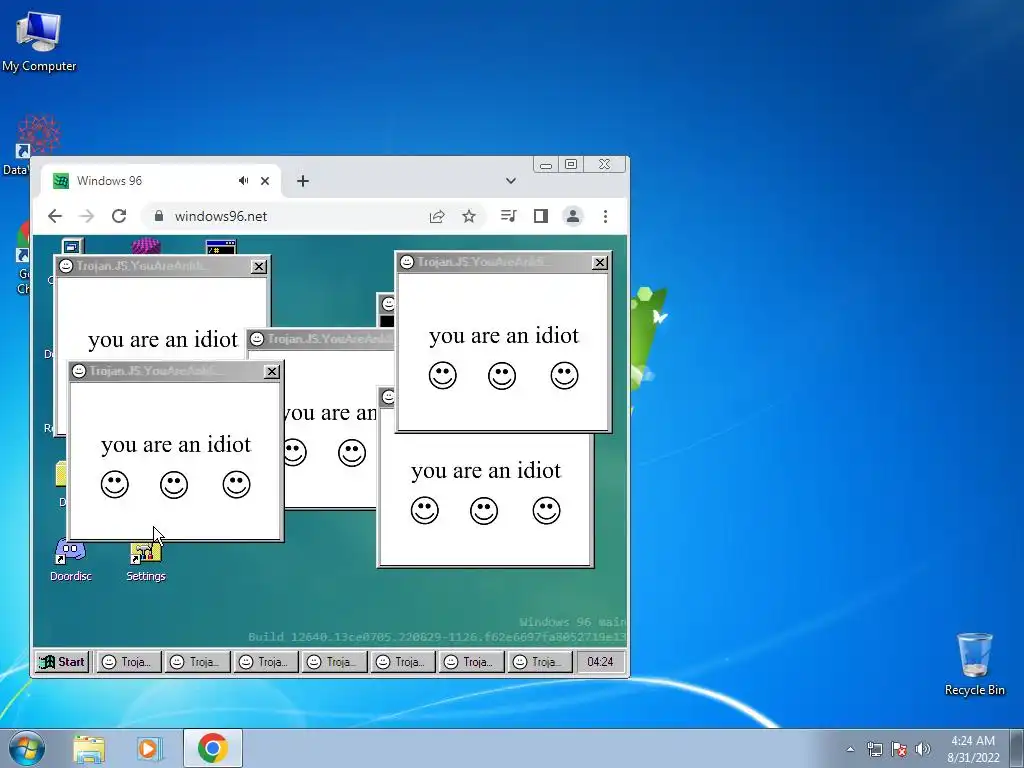Open the Recycle Bin on desktop
The height and width of the screenshot is (768, 1024).
(974, 664)
